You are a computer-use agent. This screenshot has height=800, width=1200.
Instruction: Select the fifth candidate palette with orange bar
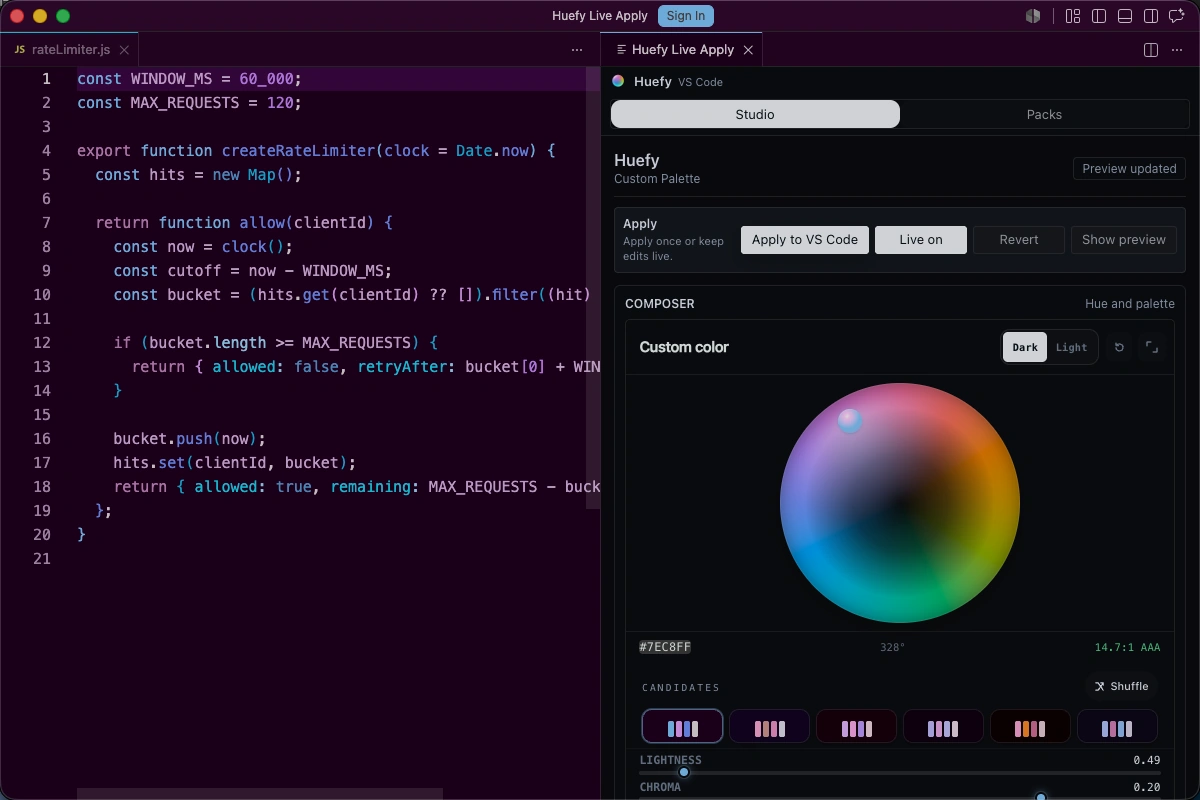tap(1030, 727)
